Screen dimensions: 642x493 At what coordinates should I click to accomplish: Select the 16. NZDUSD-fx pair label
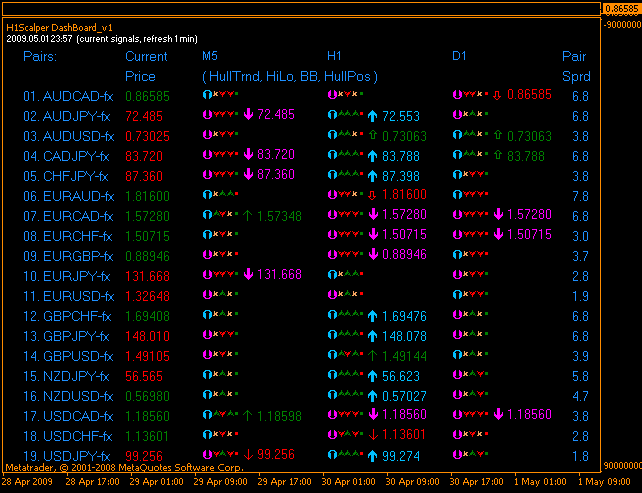[68, 396]
